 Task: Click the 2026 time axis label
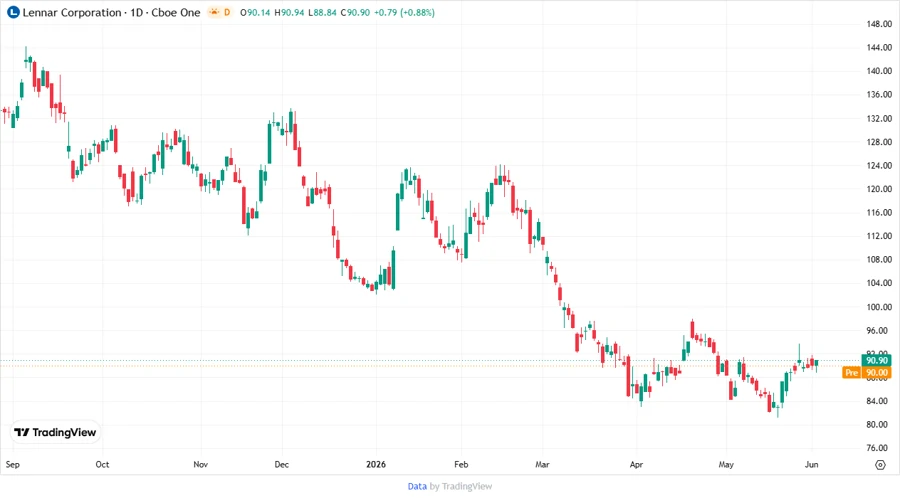click(x=376, y=464)
